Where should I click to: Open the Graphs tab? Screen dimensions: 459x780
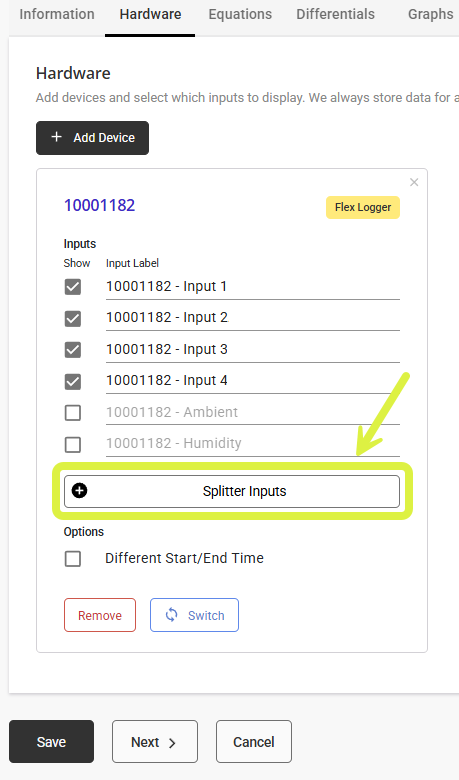point(430,14)
